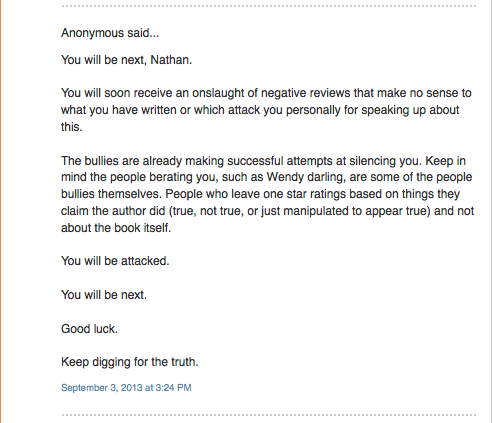Click the line "about the book itself."
The height and width of the screenshot is (423, 492).
point(116,228)
